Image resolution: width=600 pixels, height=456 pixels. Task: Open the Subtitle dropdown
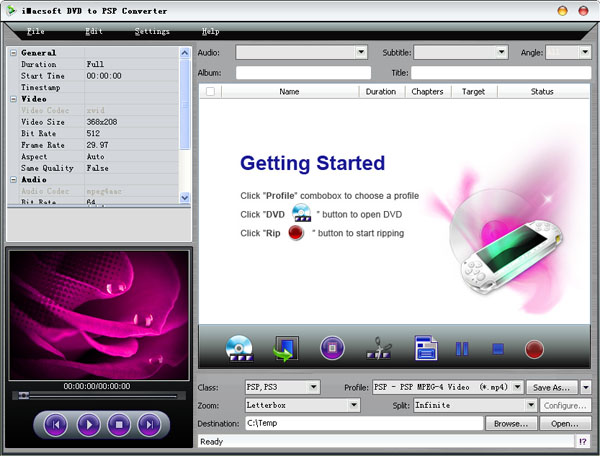(x=501, y=52)
